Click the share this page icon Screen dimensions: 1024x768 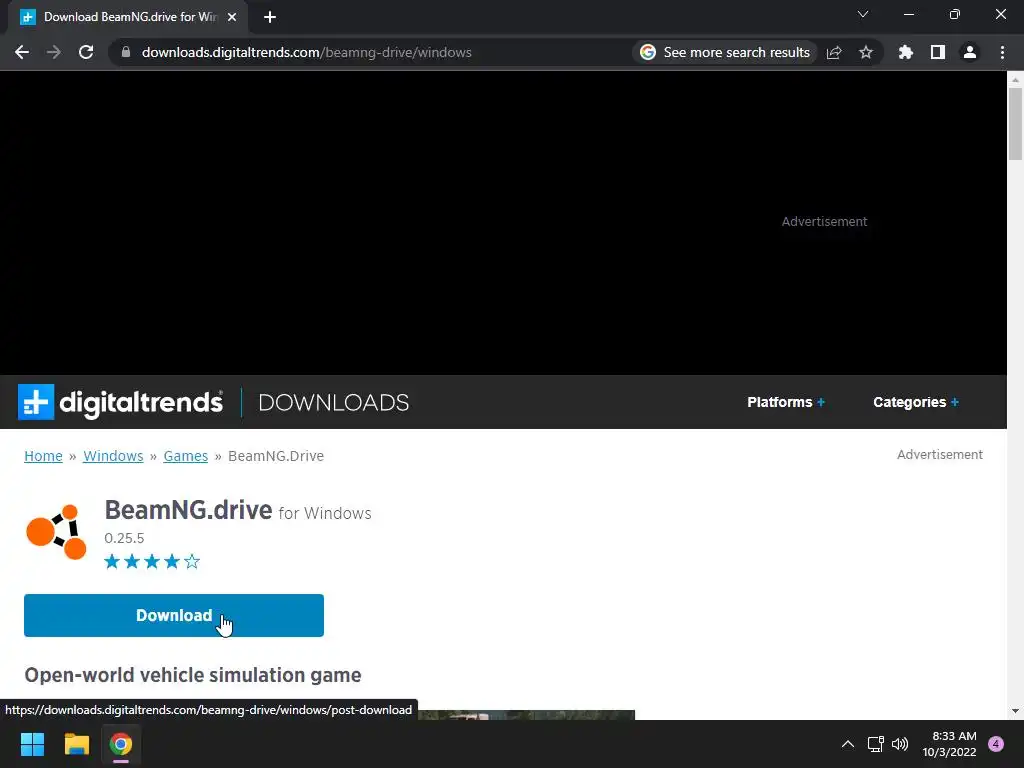[834, 52]
